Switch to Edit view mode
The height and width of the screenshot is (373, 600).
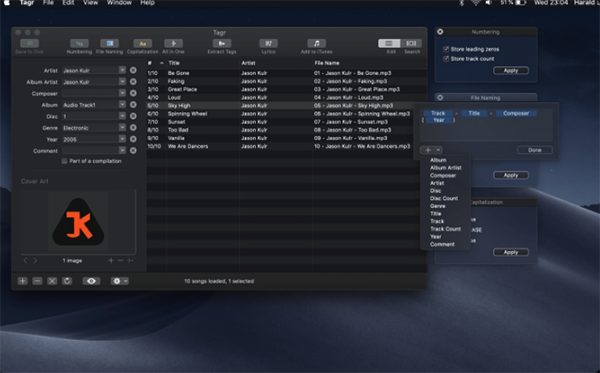[389, 43]
